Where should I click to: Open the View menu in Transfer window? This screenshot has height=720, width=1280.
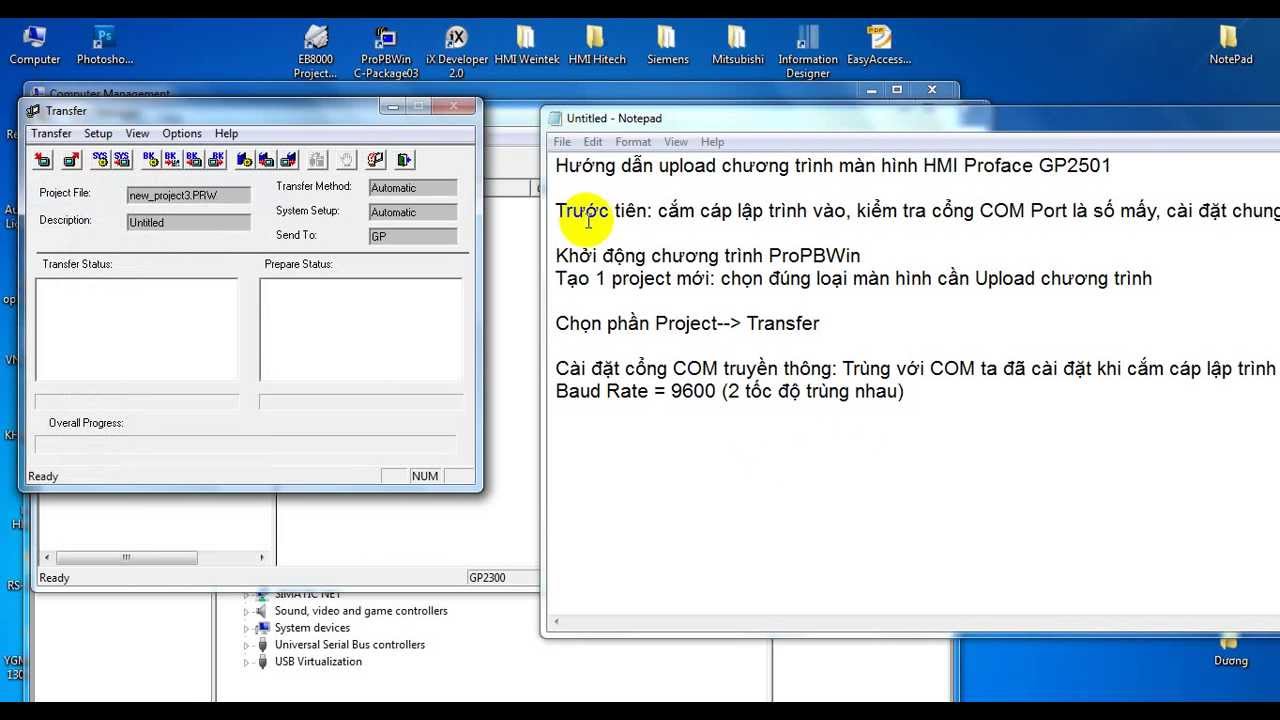click(137, 133)
